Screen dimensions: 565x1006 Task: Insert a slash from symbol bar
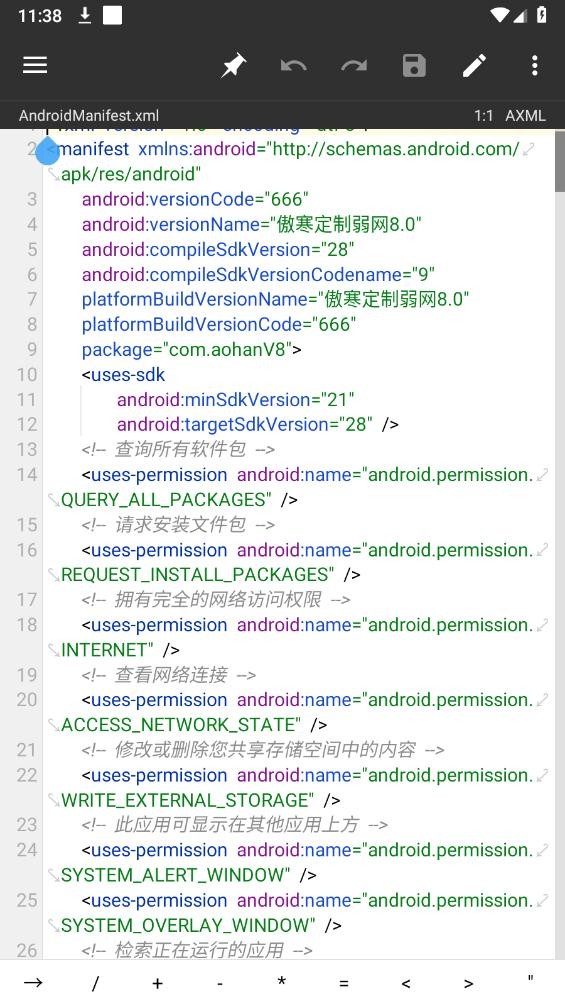[x=95, y=983]
